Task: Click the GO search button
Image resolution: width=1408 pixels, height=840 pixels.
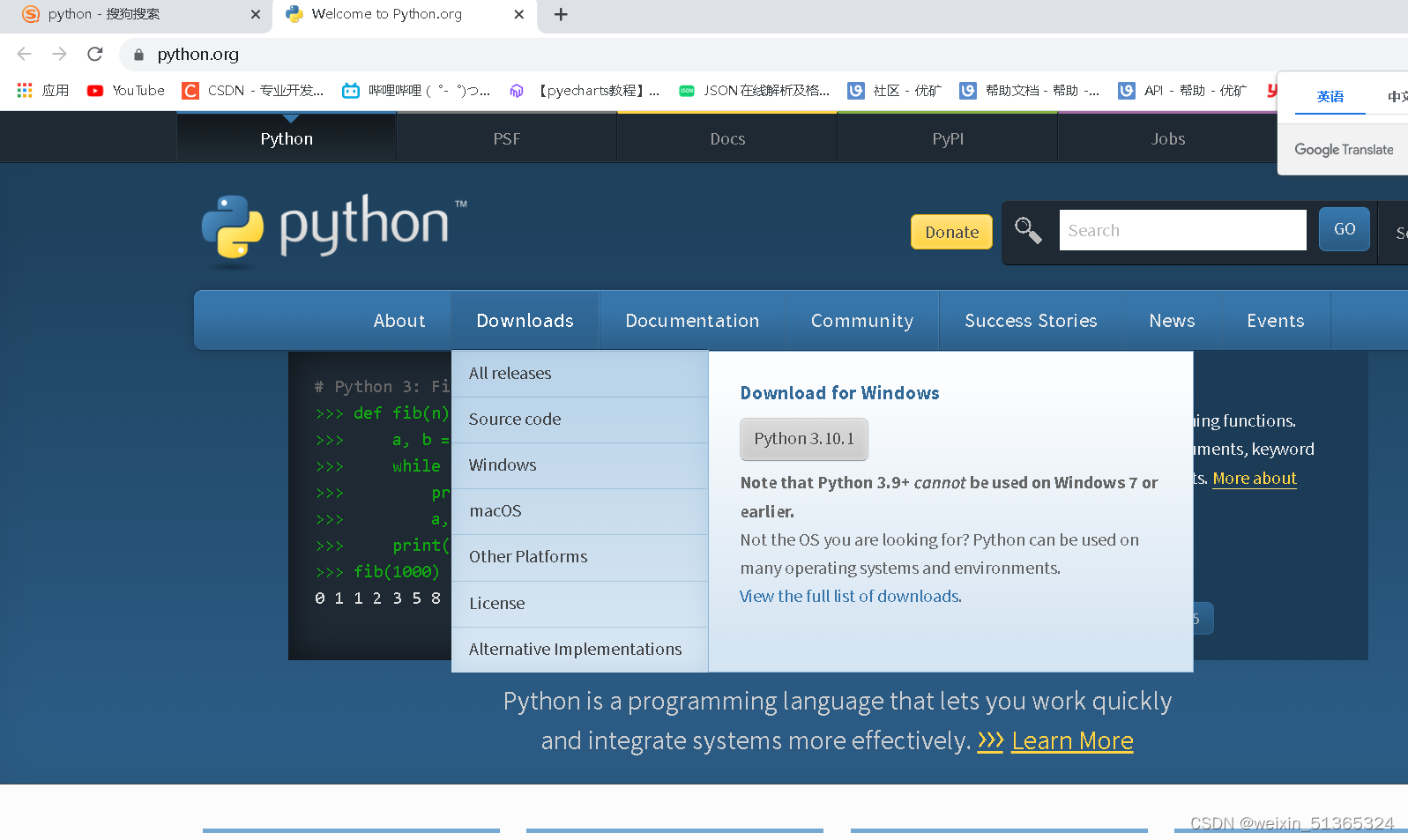Action: 1344,229
